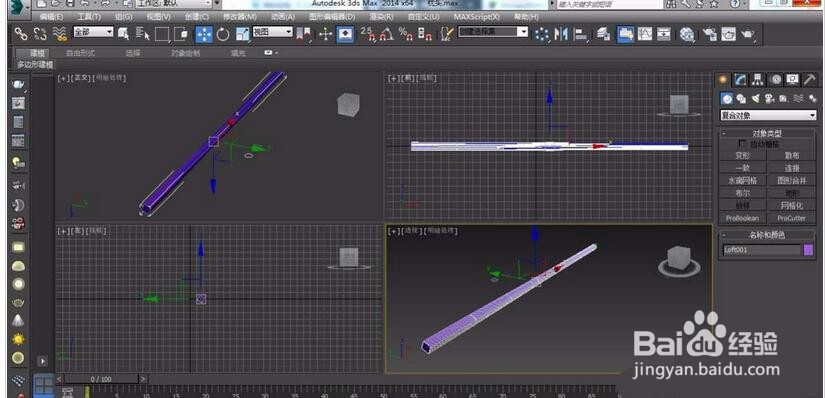Open the 工具(T) menu
This screenshot has width=825, height=398.
pyautogui.click(x=89, y=17)
